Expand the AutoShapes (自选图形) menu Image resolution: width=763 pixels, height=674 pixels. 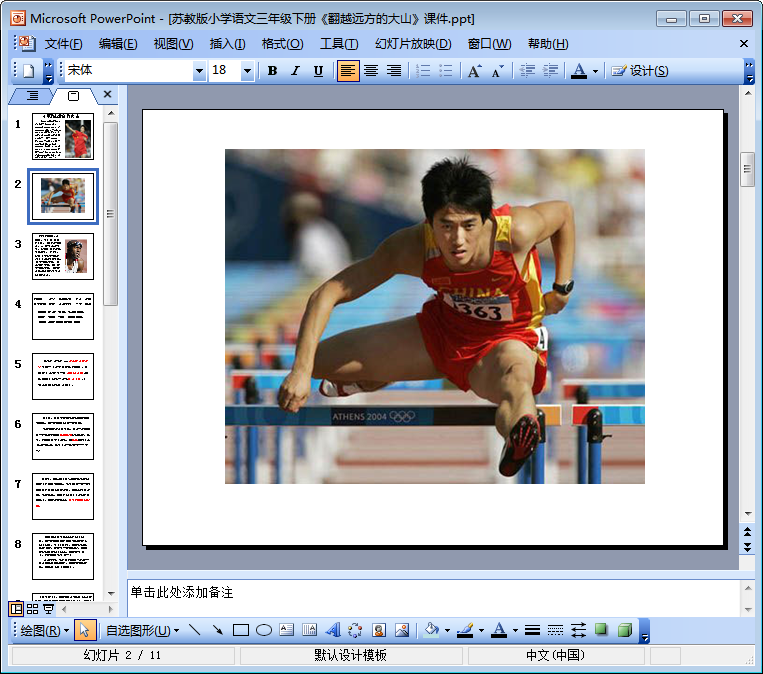point(142,630)
